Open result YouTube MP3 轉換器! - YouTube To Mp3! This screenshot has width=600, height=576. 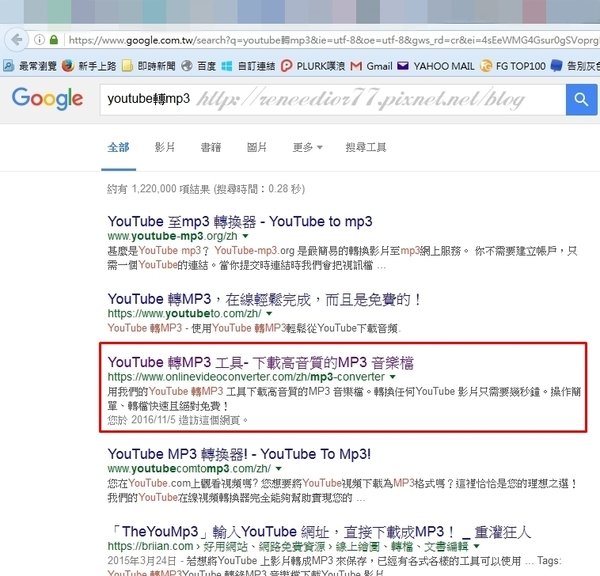click(x=239, y=454)
